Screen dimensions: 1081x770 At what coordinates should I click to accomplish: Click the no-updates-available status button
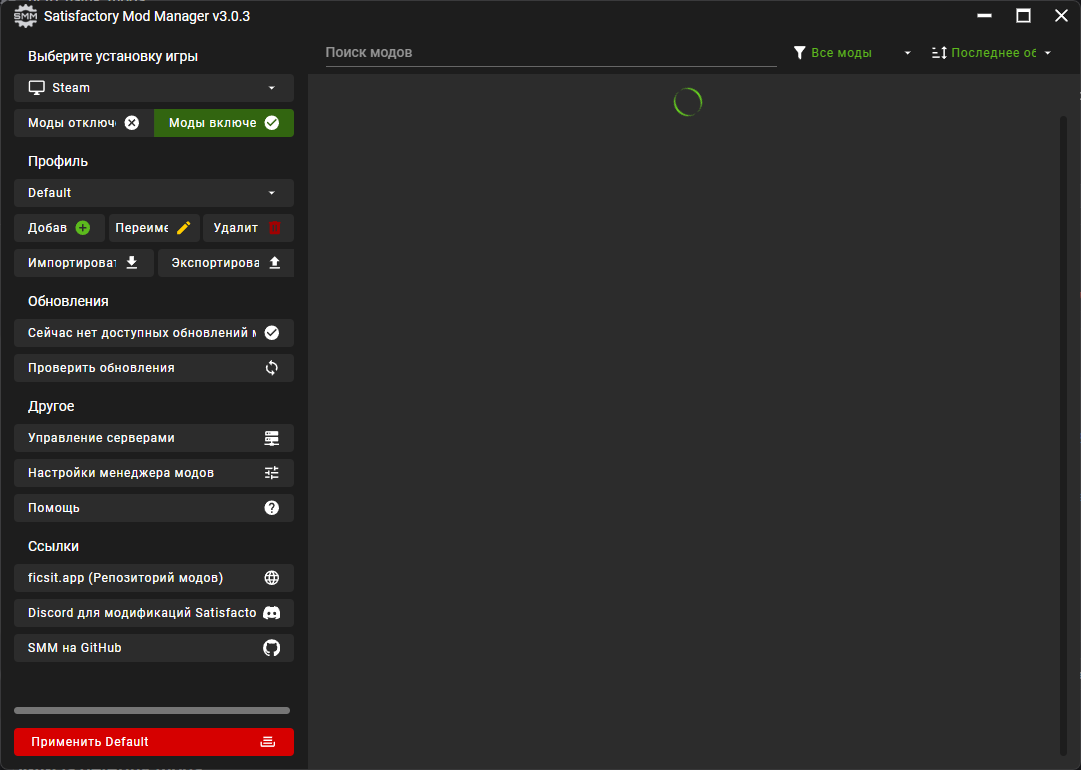click(x=154, y=332)
